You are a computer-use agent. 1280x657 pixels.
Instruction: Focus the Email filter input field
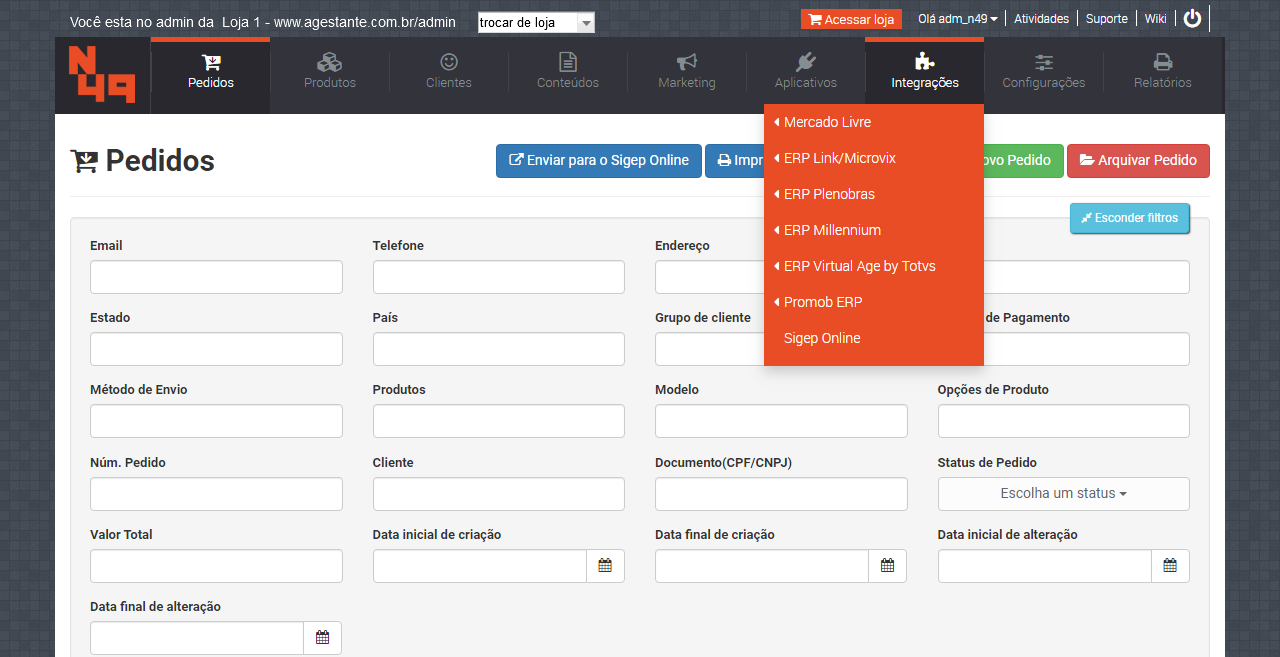coord(216,277)
